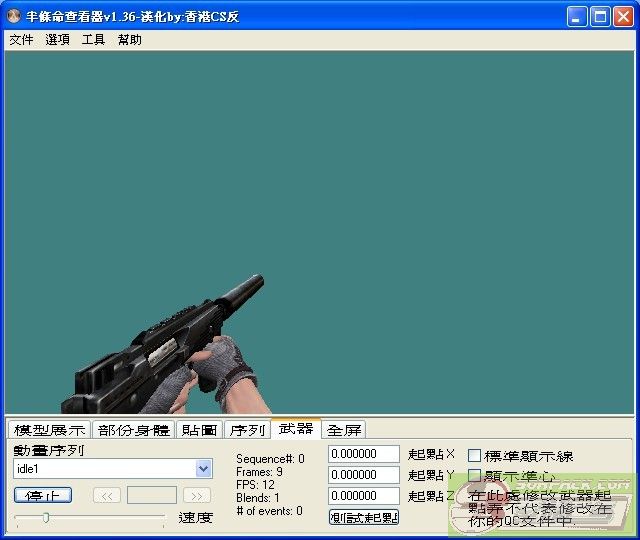Click the 起點 Z value input field
The image size is (640, 540).
coord(364,496)
